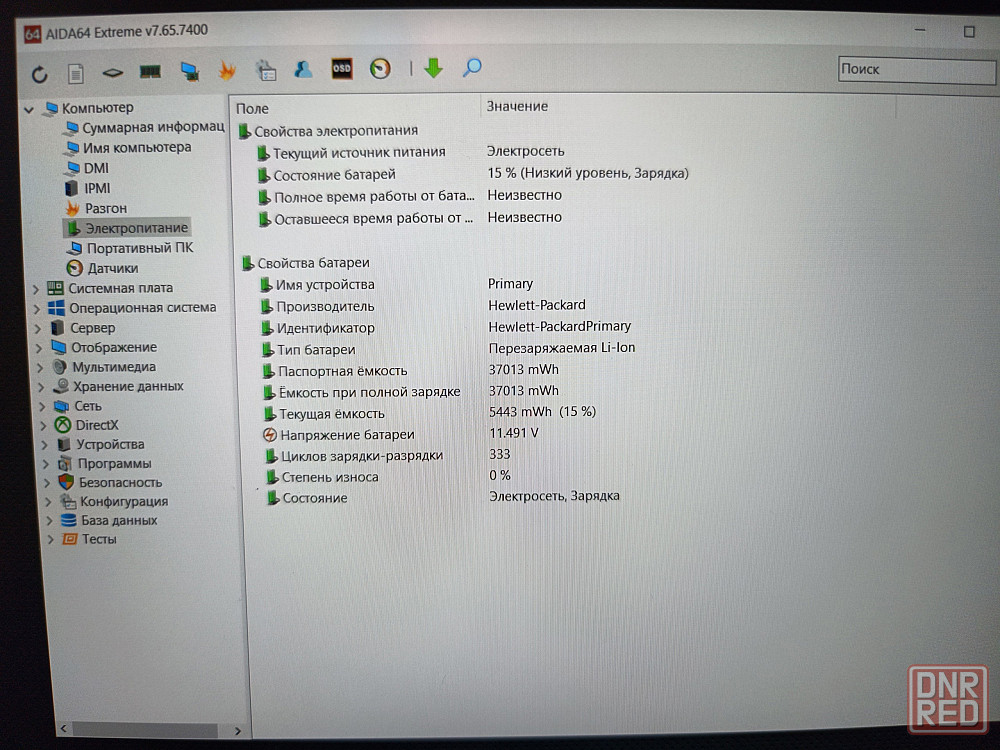Open the OSD panel icon

(x=342, y=68)
